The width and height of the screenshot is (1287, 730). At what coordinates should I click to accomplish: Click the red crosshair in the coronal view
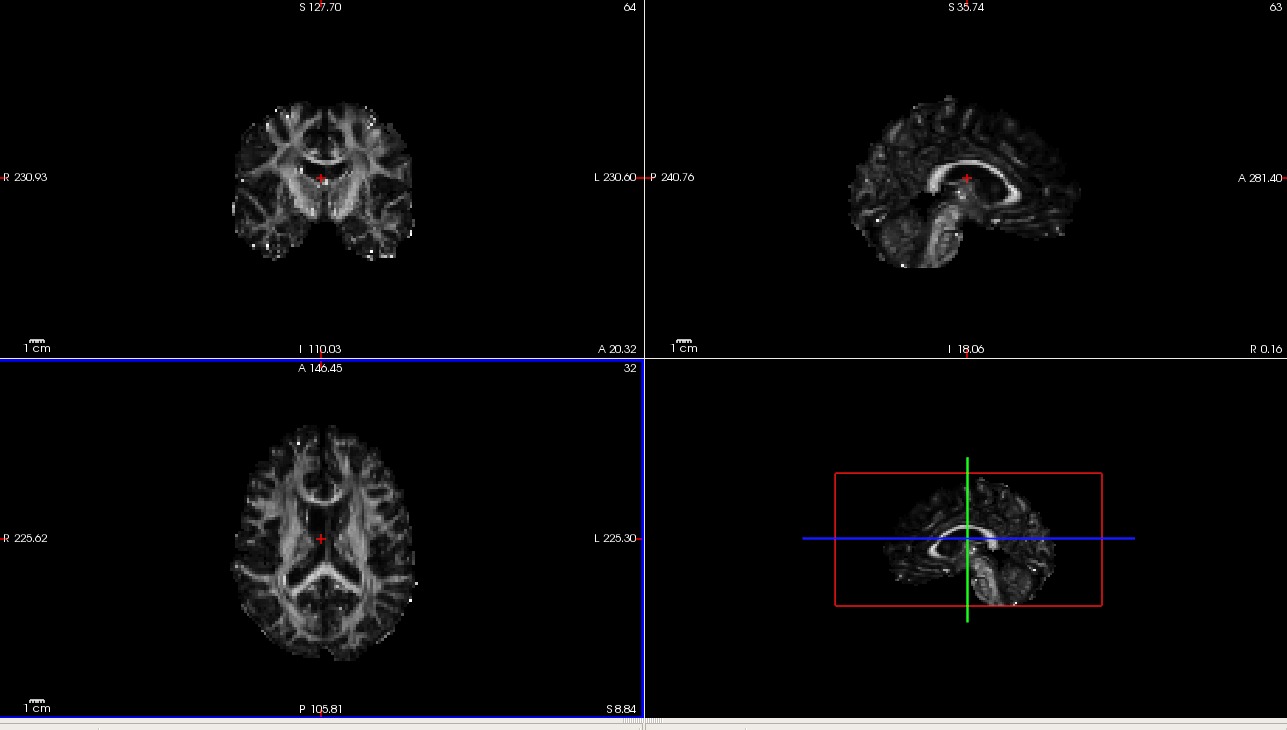point(321,179)
